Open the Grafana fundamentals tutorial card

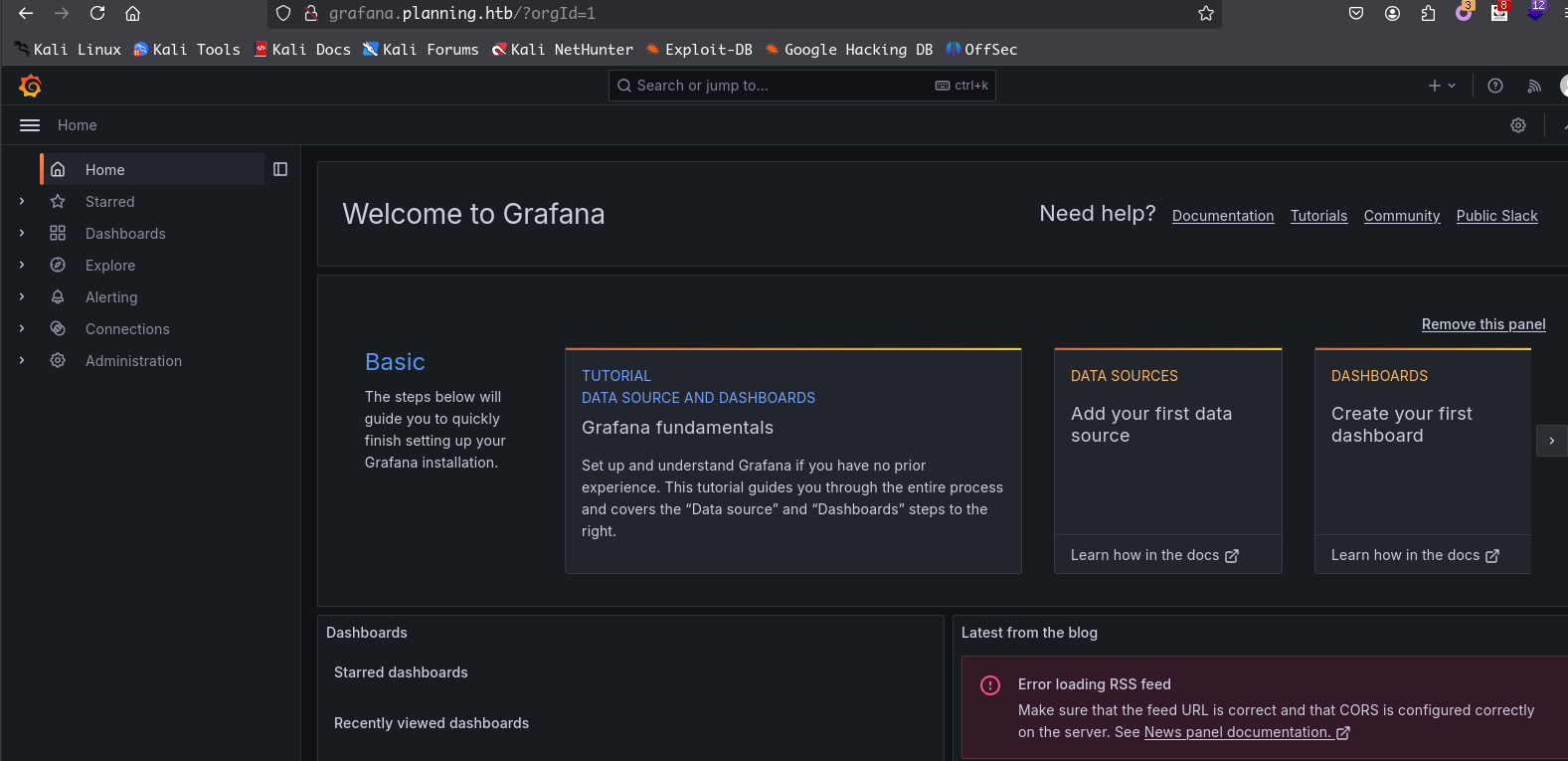(x=793, y=461)
